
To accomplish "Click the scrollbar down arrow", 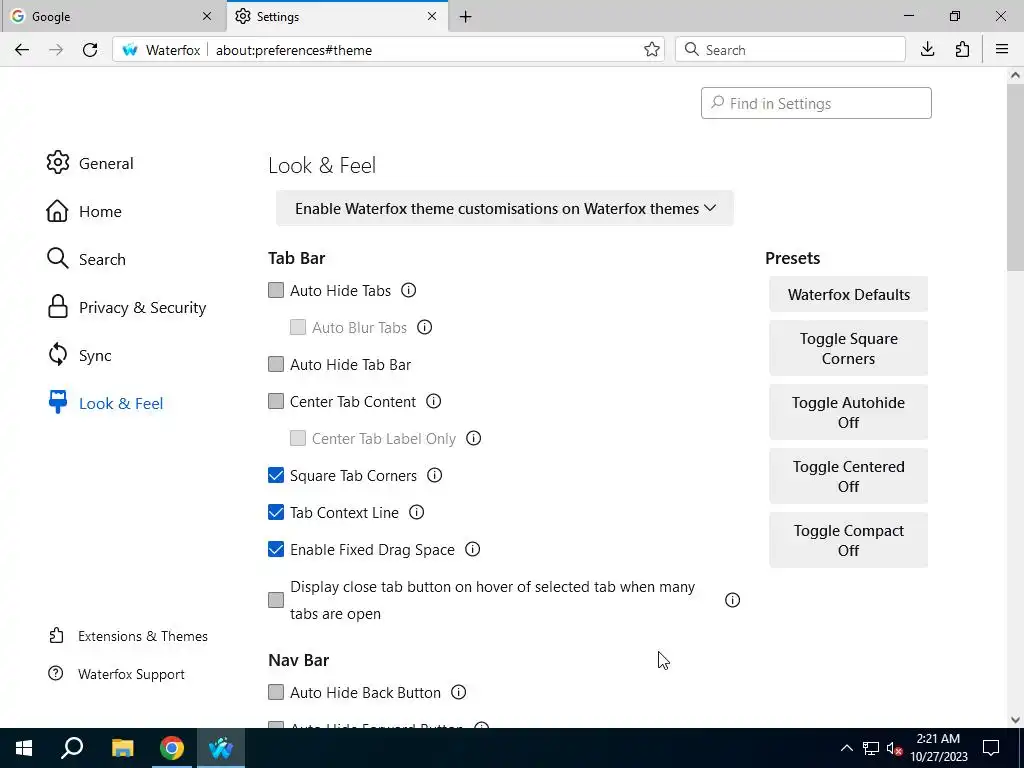I will click(1015, 720).
